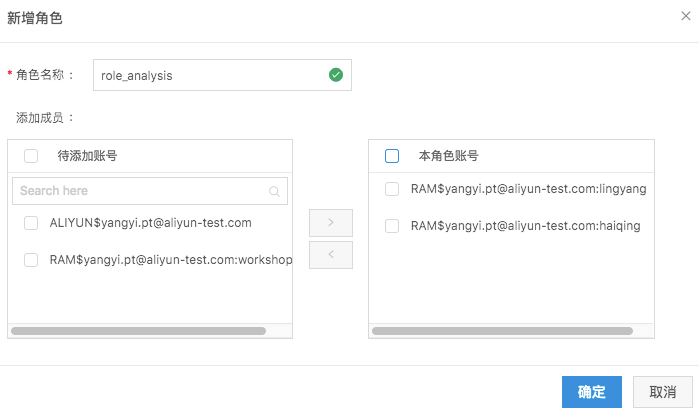Select RAM$yangyi.pt@aliyun-test.com:haiqing text row
This screenshot has width=699, height=412.
pyautogui.click(x=526, y=226)
